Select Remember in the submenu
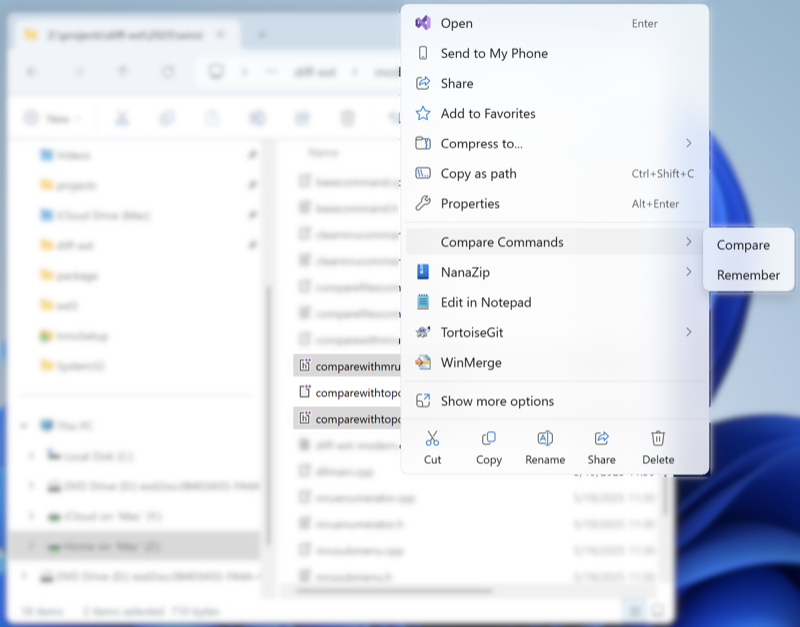The height and width of the screenshot is (627, 800). [x=748, y=275]
